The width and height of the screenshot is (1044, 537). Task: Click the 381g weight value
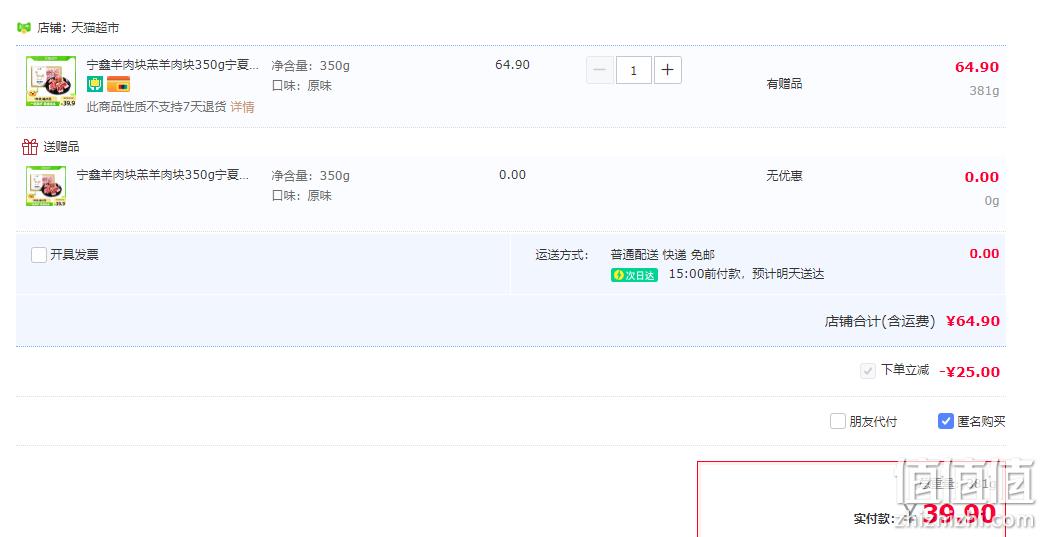pyautogui.click(x=984, y=90)
